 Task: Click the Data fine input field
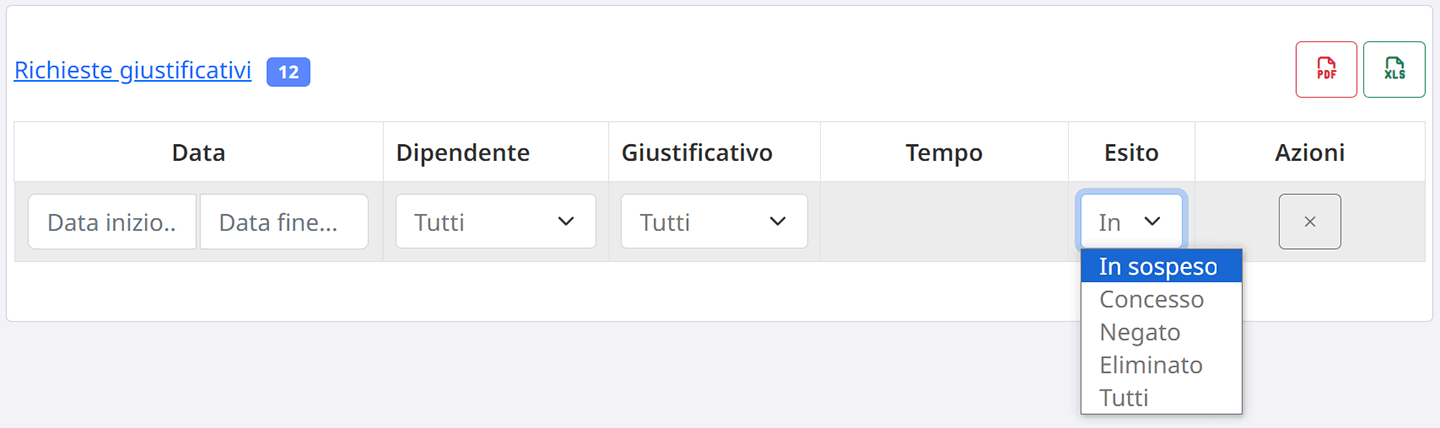point(284,221)
